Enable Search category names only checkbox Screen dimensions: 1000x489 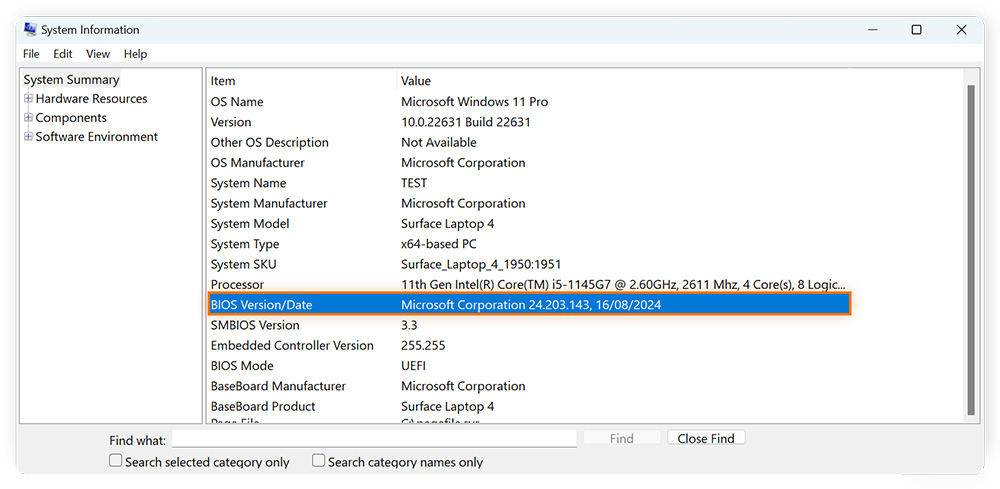click(x=318, y=461)
